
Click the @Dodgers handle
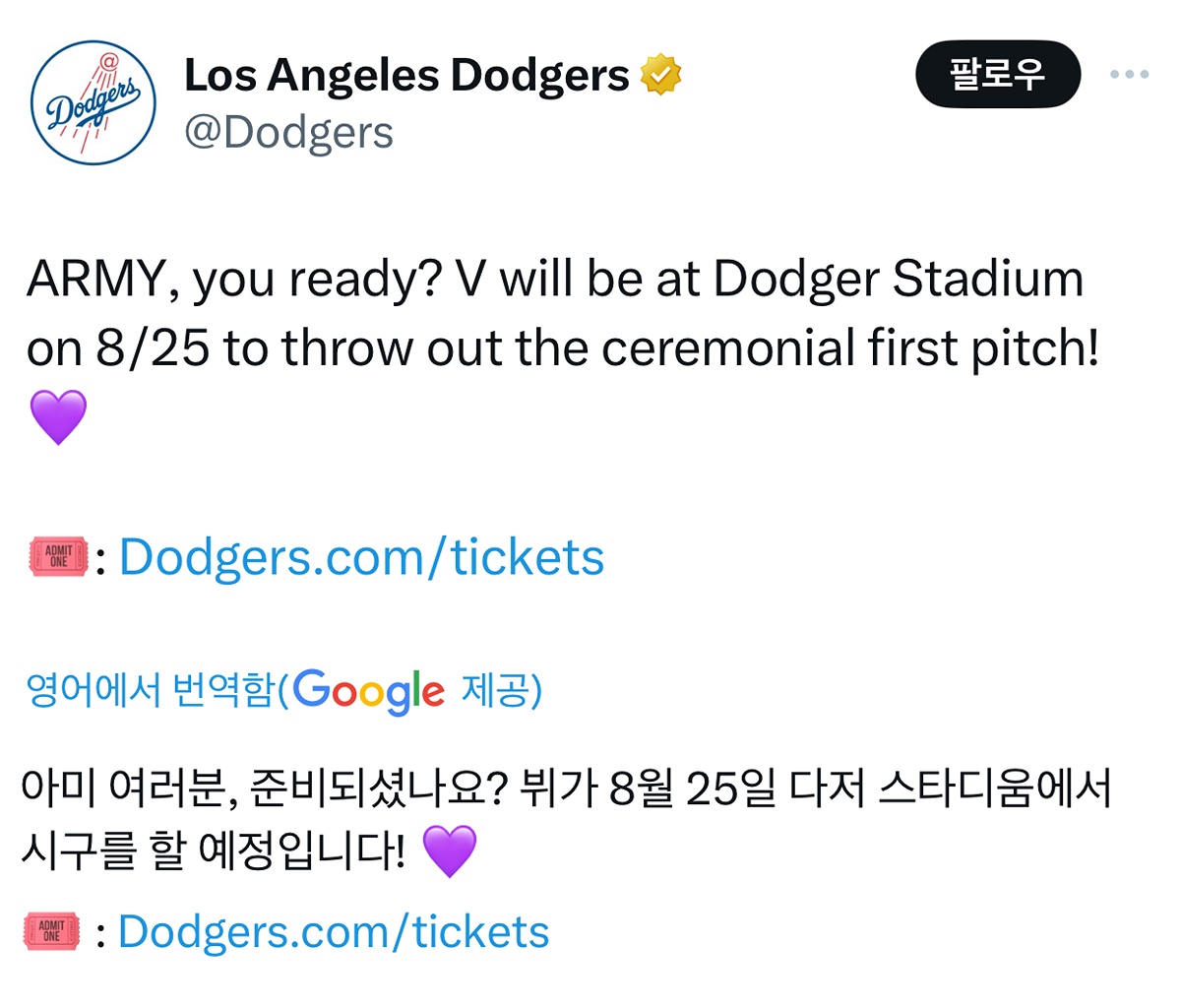click(x=288, y=132)
